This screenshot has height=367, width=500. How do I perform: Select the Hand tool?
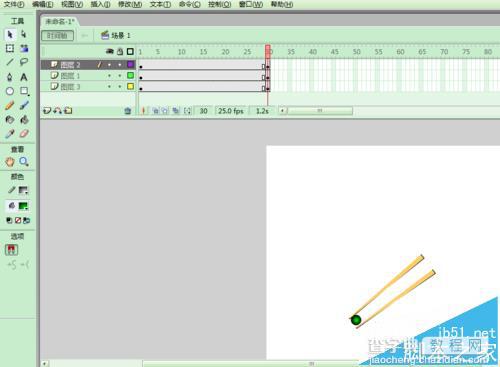pyautogui.click(x=10, y=162)
